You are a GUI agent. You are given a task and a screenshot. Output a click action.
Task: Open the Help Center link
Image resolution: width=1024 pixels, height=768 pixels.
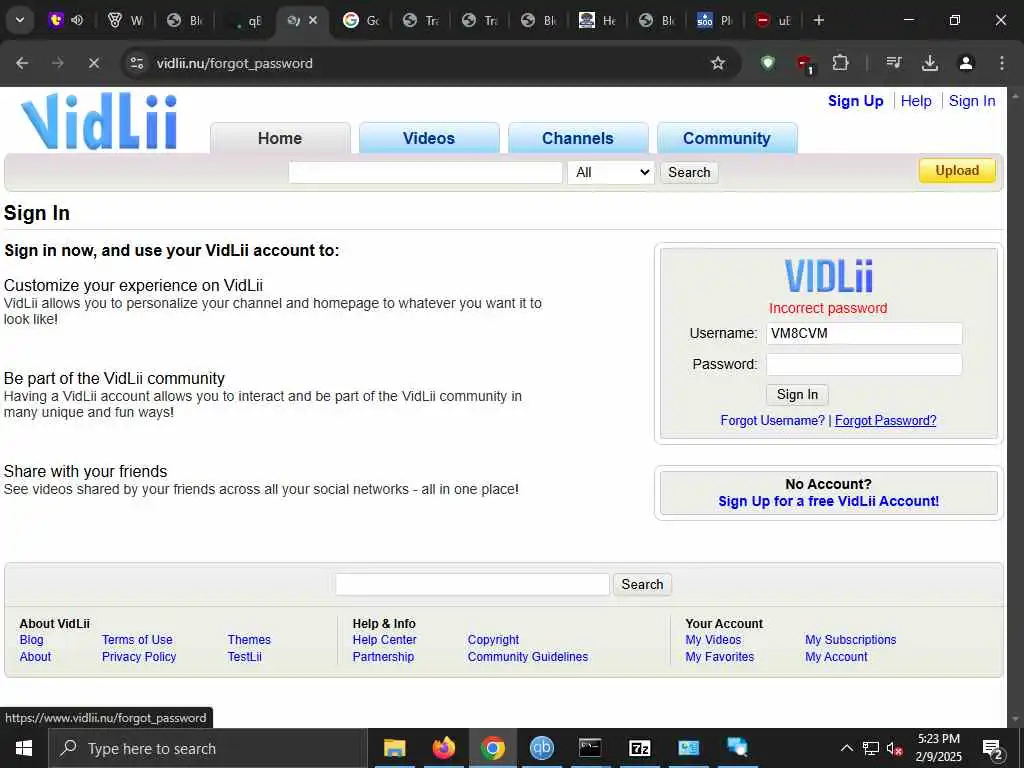point(384,640)
